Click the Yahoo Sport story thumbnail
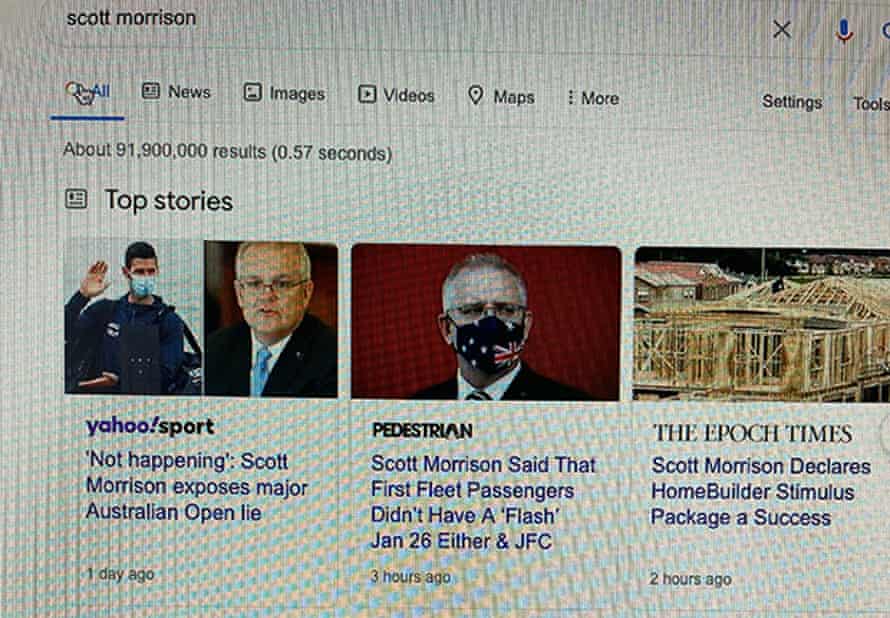Viewport: 890px width, 618px height. coord(201,318)
